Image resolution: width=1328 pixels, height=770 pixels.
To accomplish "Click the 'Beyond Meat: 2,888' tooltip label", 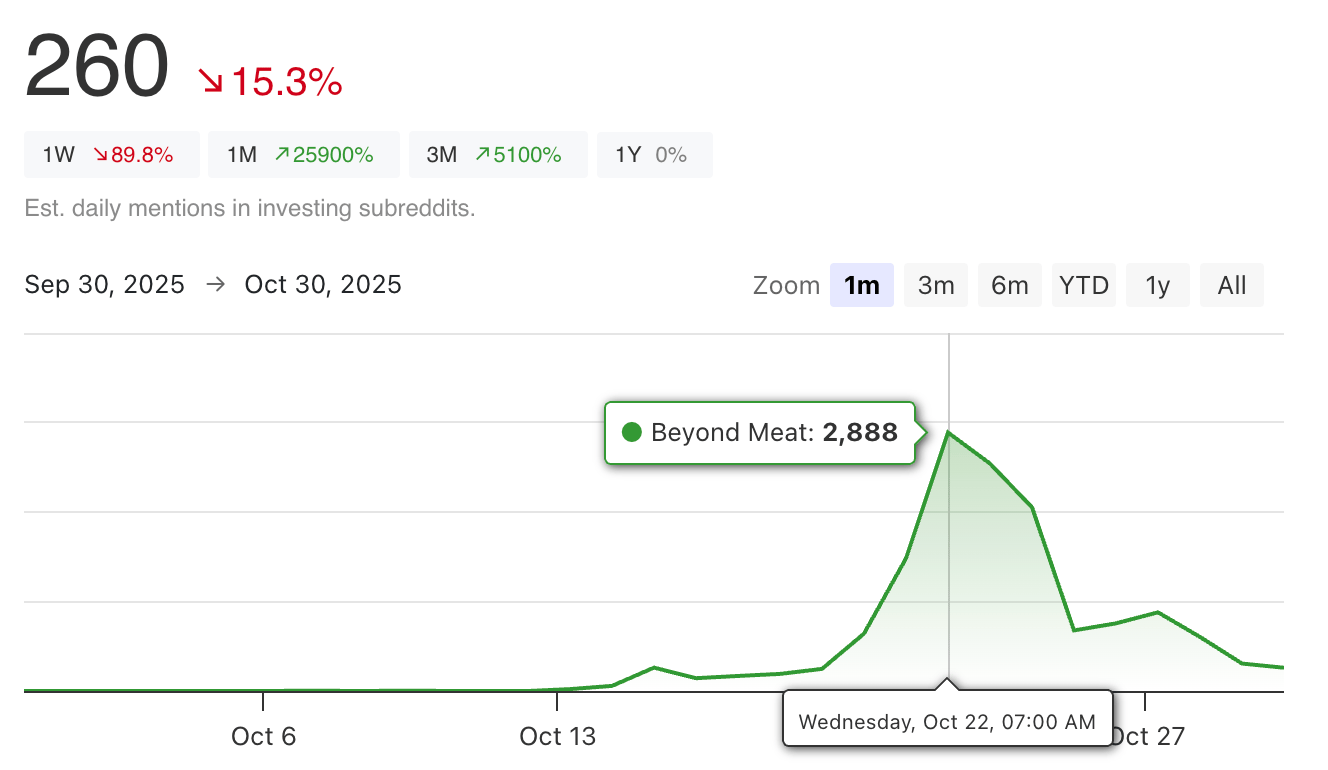I will pos(760,433).
